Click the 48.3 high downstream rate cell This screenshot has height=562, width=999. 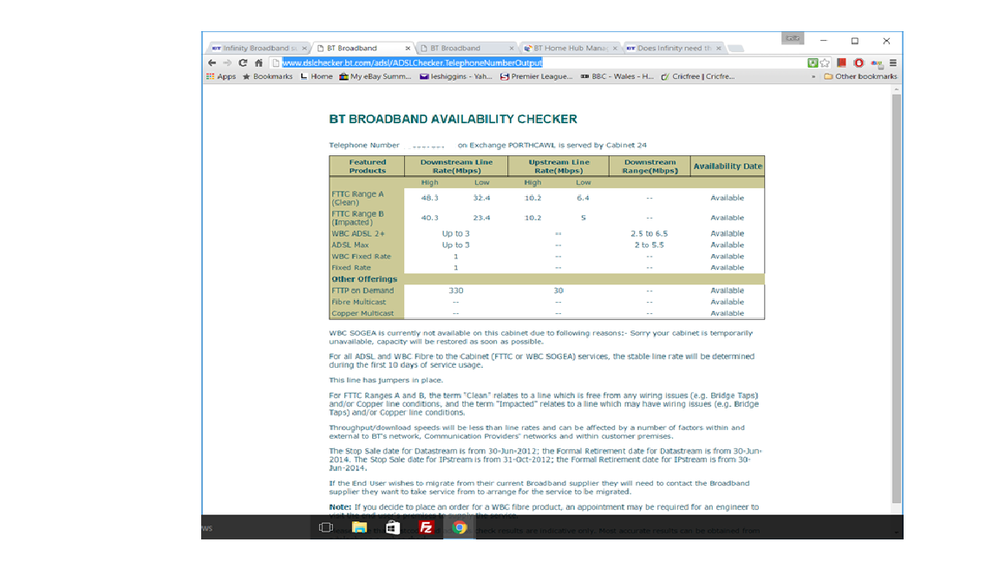(x=429, y=198)
